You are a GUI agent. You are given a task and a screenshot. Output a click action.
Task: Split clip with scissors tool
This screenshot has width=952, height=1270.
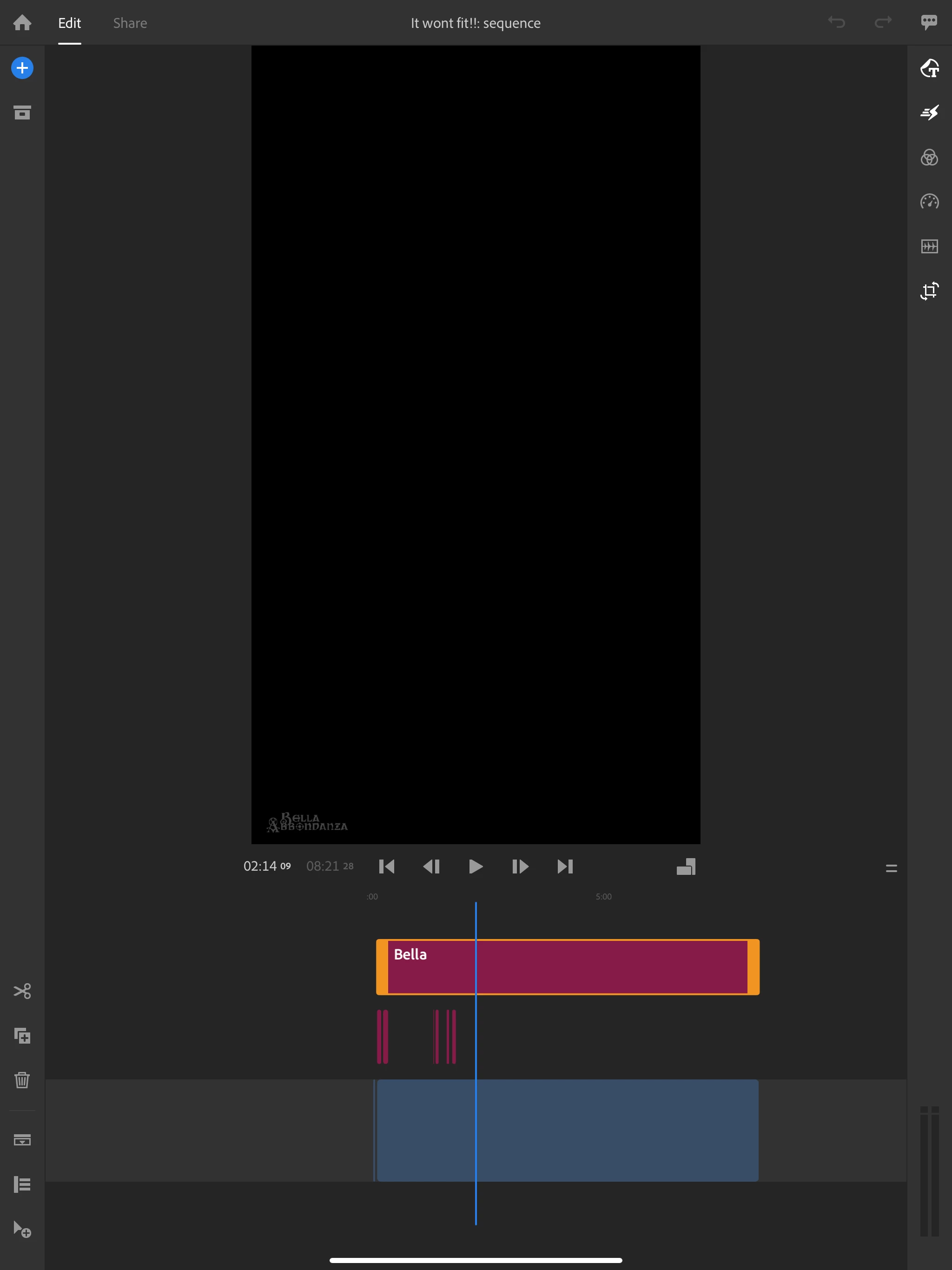[22, 991]
